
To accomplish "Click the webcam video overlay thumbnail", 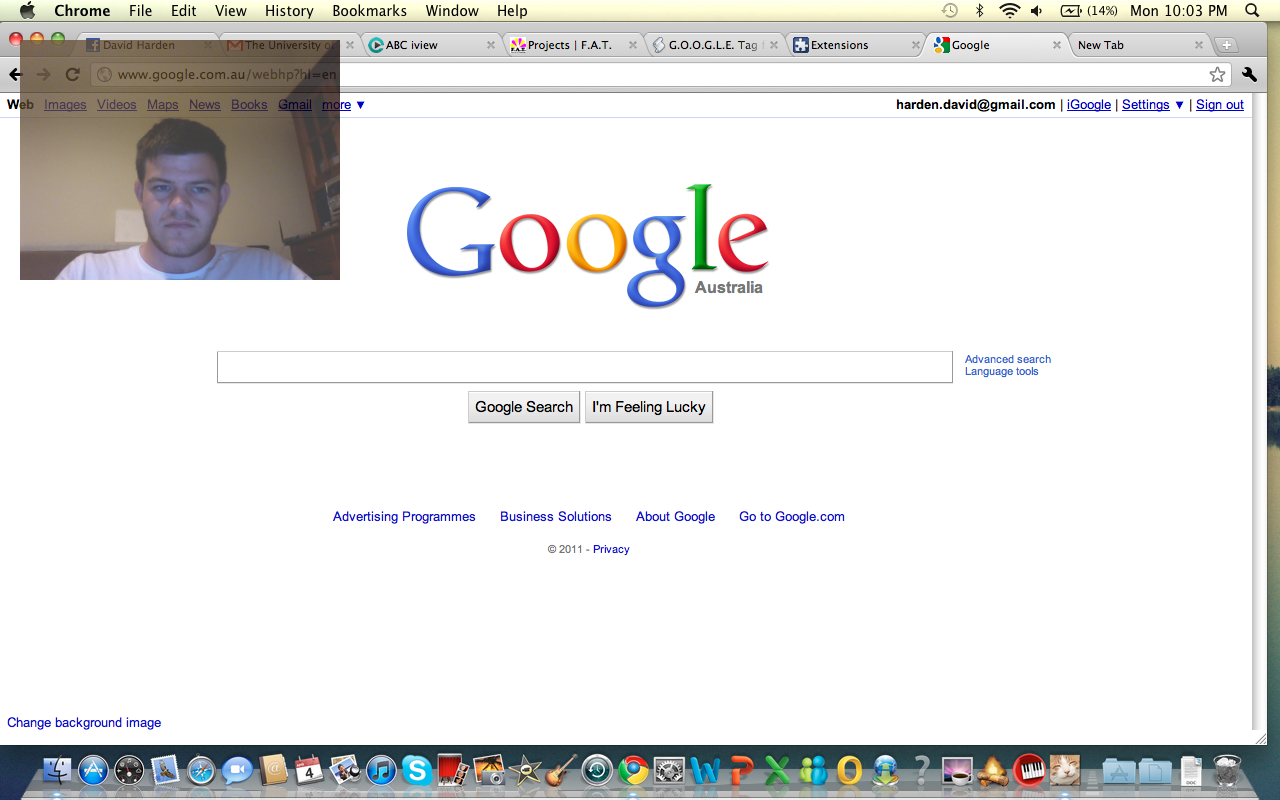I will (180, 160).
